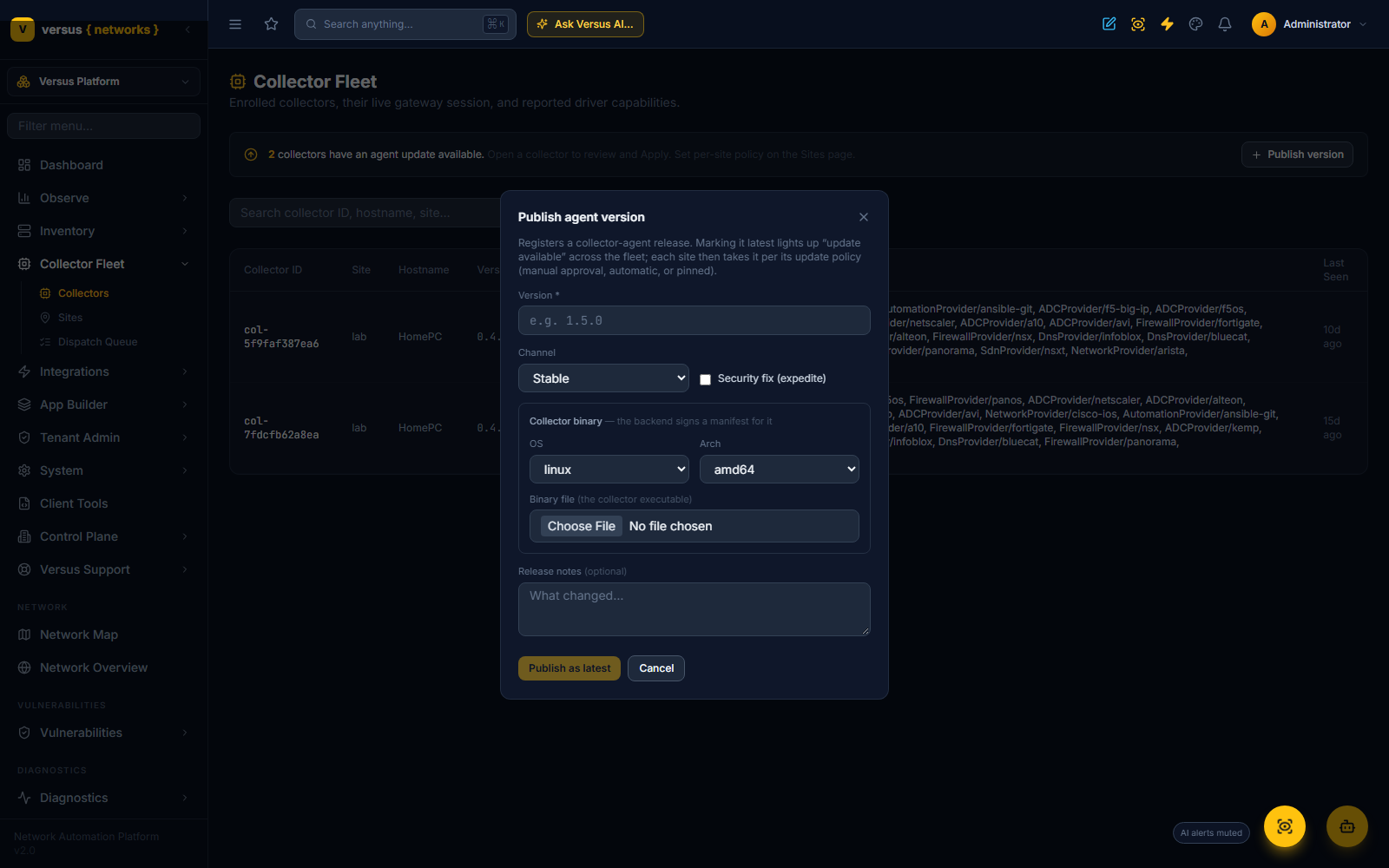Open the notifications bell
The image size is (1389, 868).
tap(1225, 24)
